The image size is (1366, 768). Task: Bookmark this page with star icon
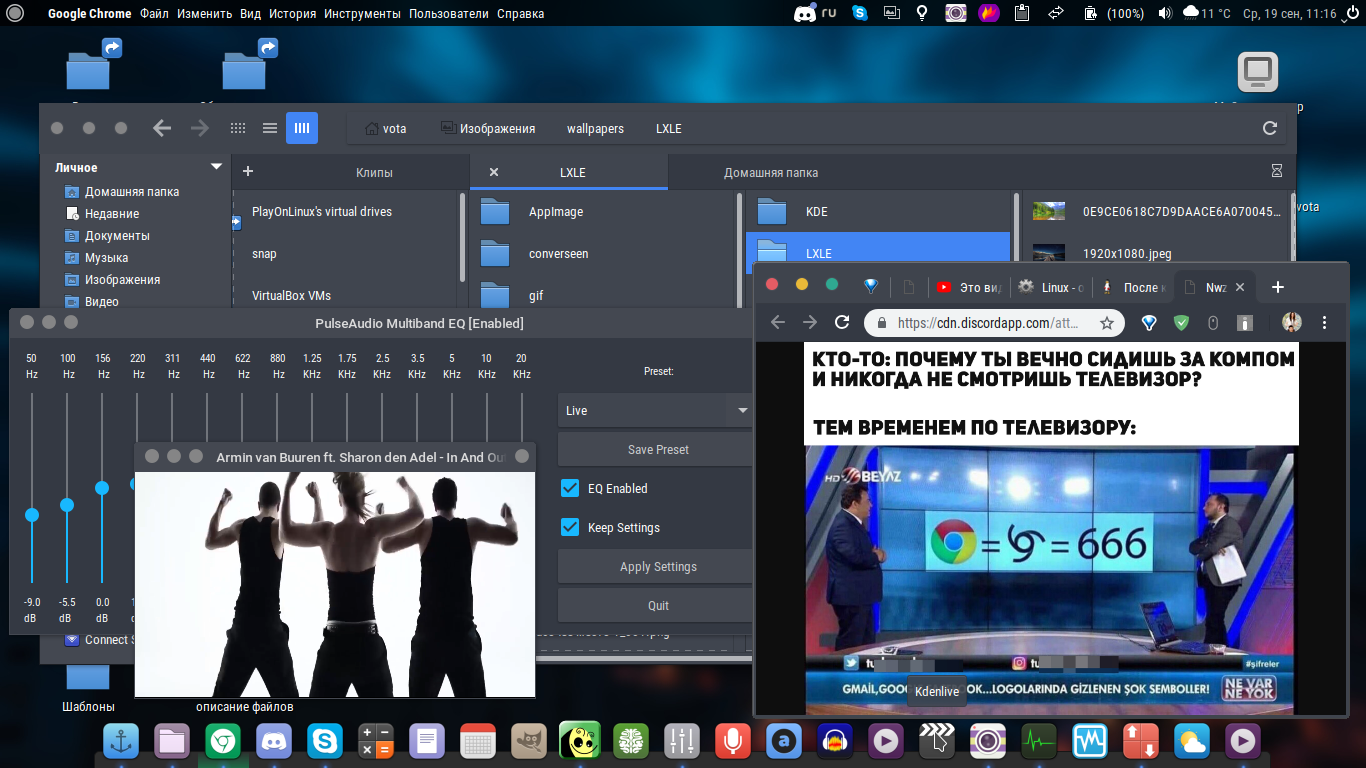[x=1107, y=323]
